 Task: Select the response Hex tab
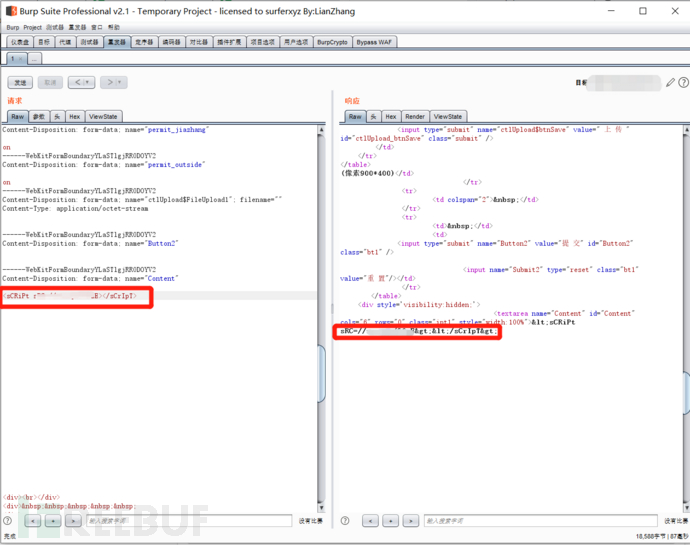[391, 117]
